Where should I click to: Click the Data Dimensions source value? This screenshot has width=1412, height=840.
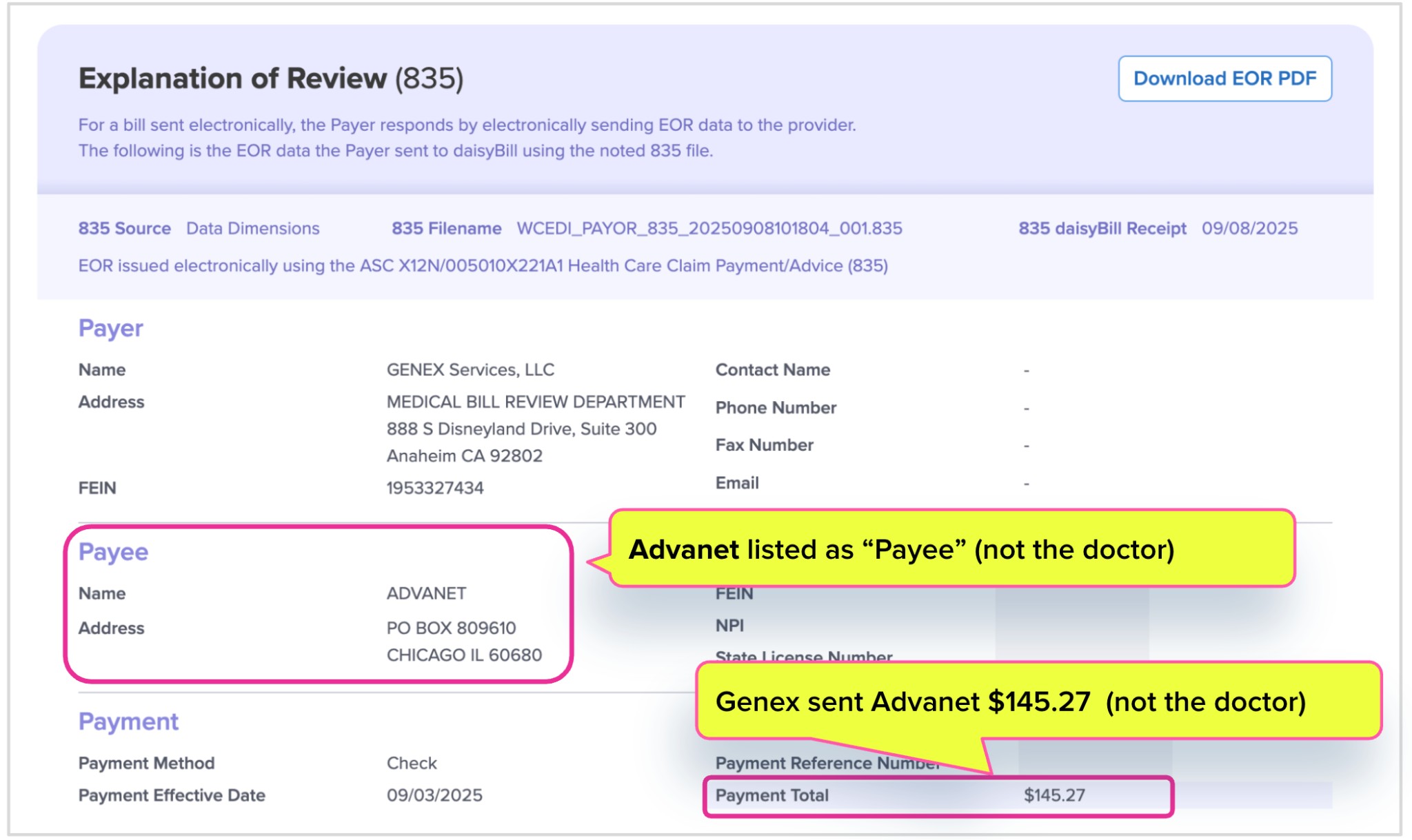coord(252,228)
